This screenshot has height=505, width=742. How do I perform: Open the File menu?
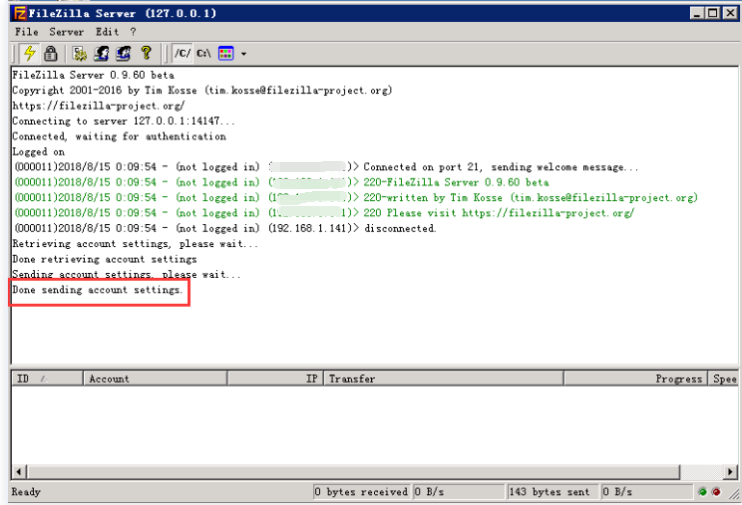click(x=26, y=32)
